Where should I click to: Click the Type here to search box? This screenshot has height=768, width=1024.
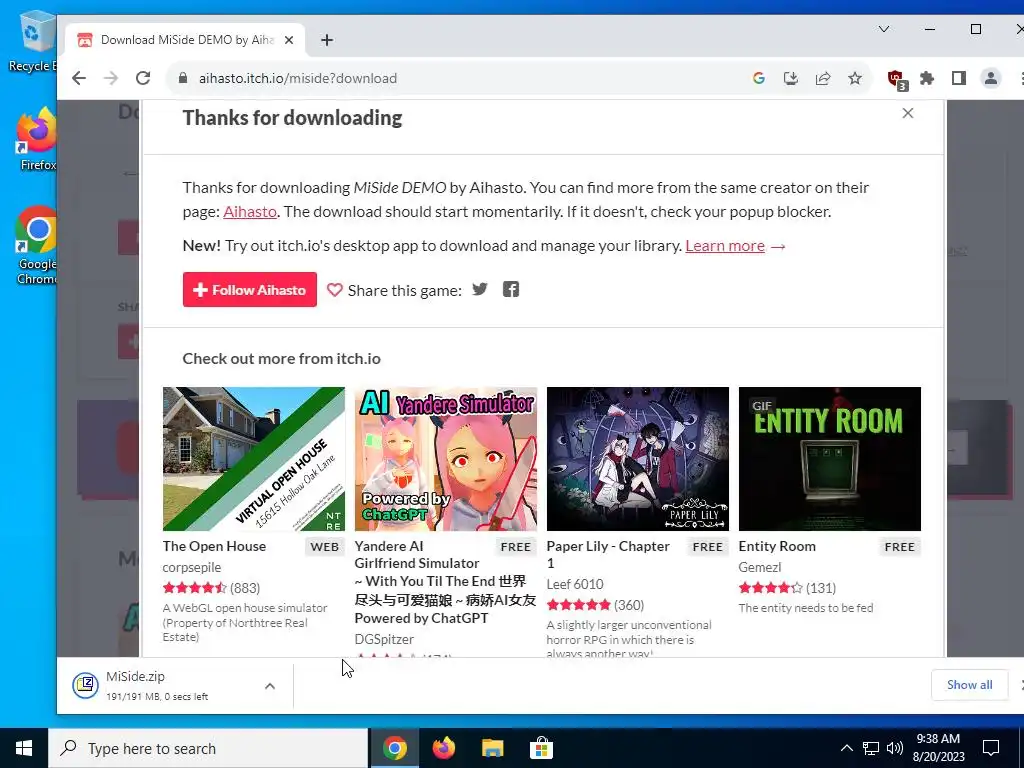pyautogui.click(x=208, y=748)
